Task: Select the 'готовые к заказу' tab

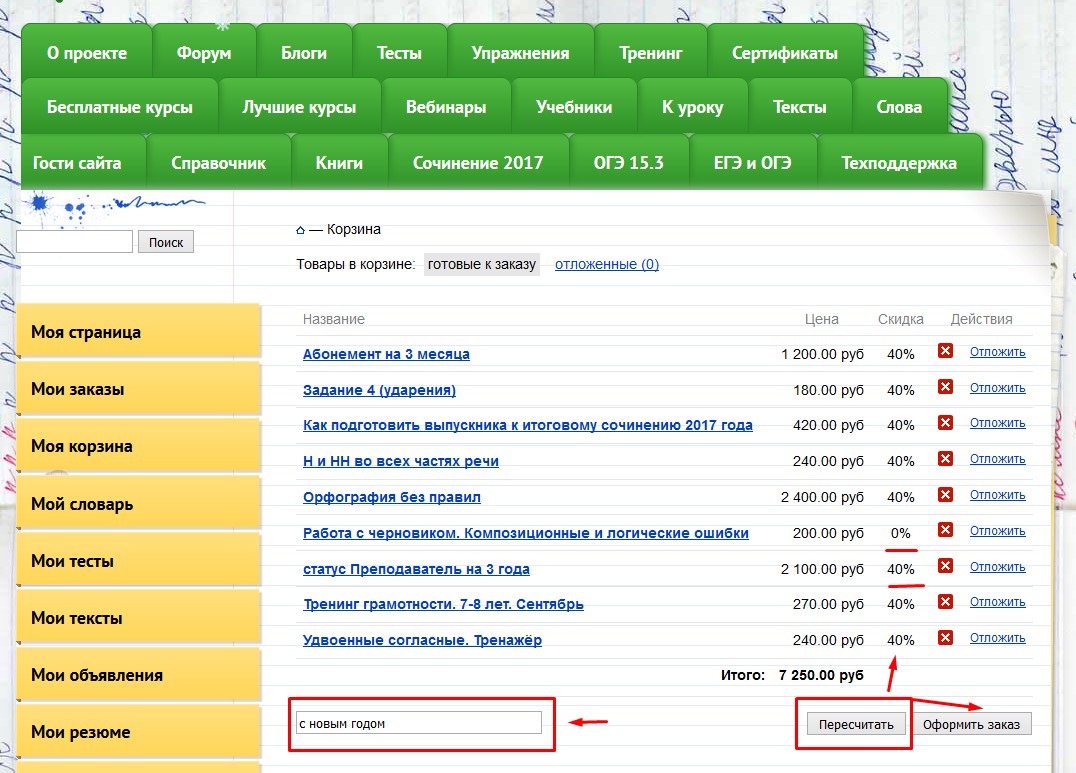Action: (x=482, y=265)
